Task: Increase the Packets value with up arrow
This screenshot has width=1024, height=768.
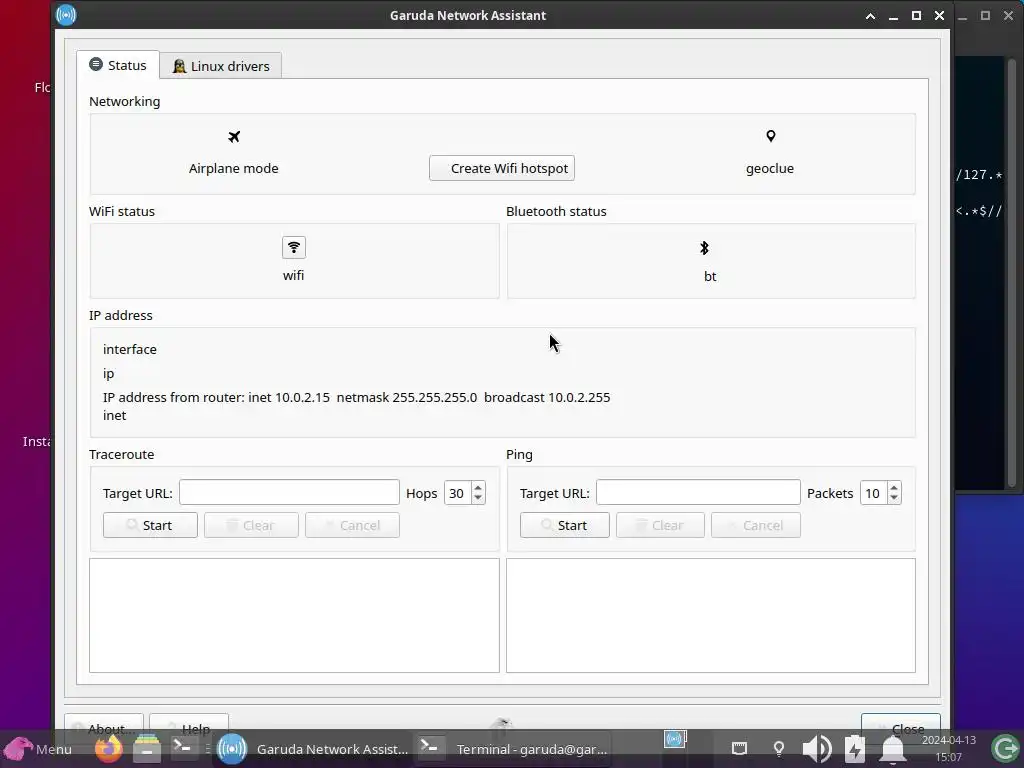Action: [x=894, y=487]
